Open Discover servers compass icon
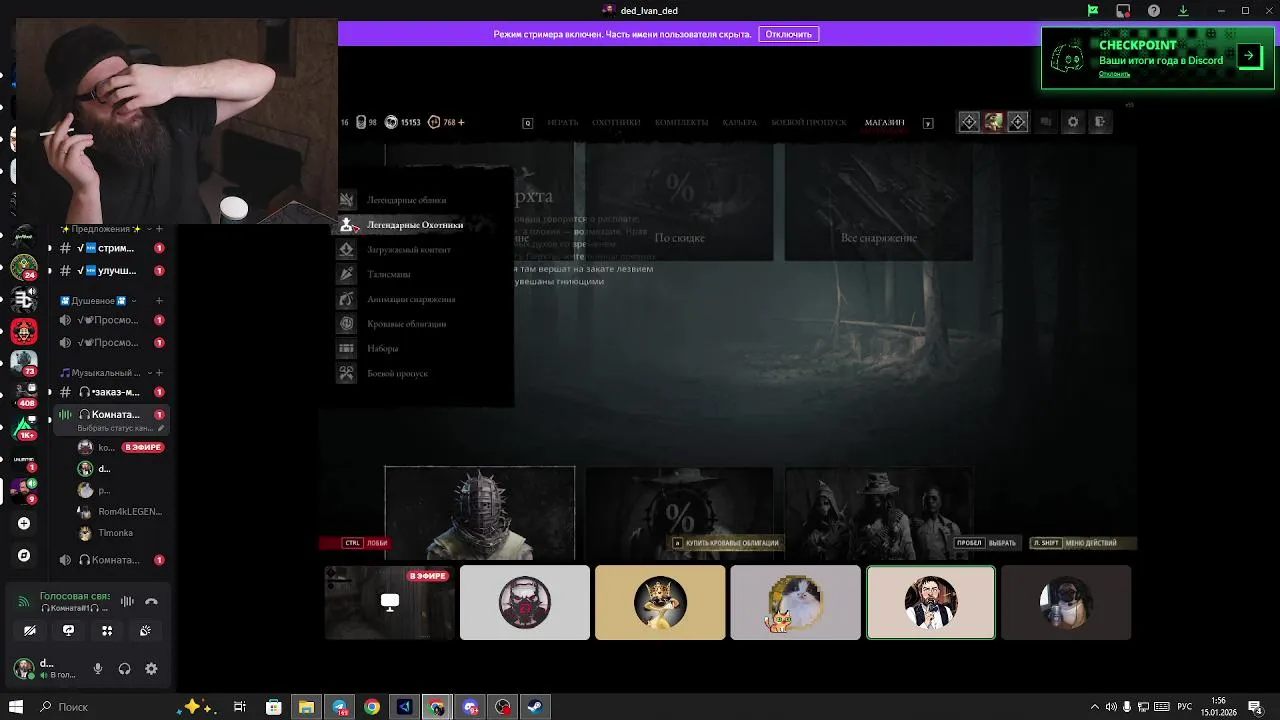 coord(24,555)
